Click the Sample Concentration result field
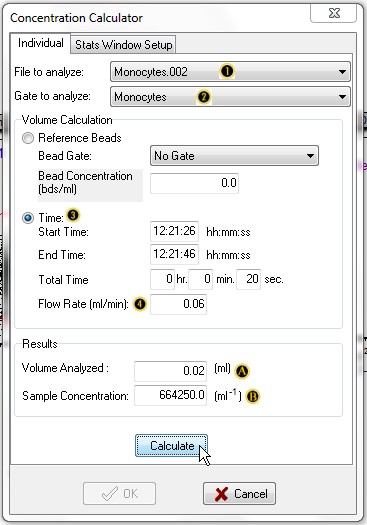This screenshot has width=367, height=525. (170, 395)
